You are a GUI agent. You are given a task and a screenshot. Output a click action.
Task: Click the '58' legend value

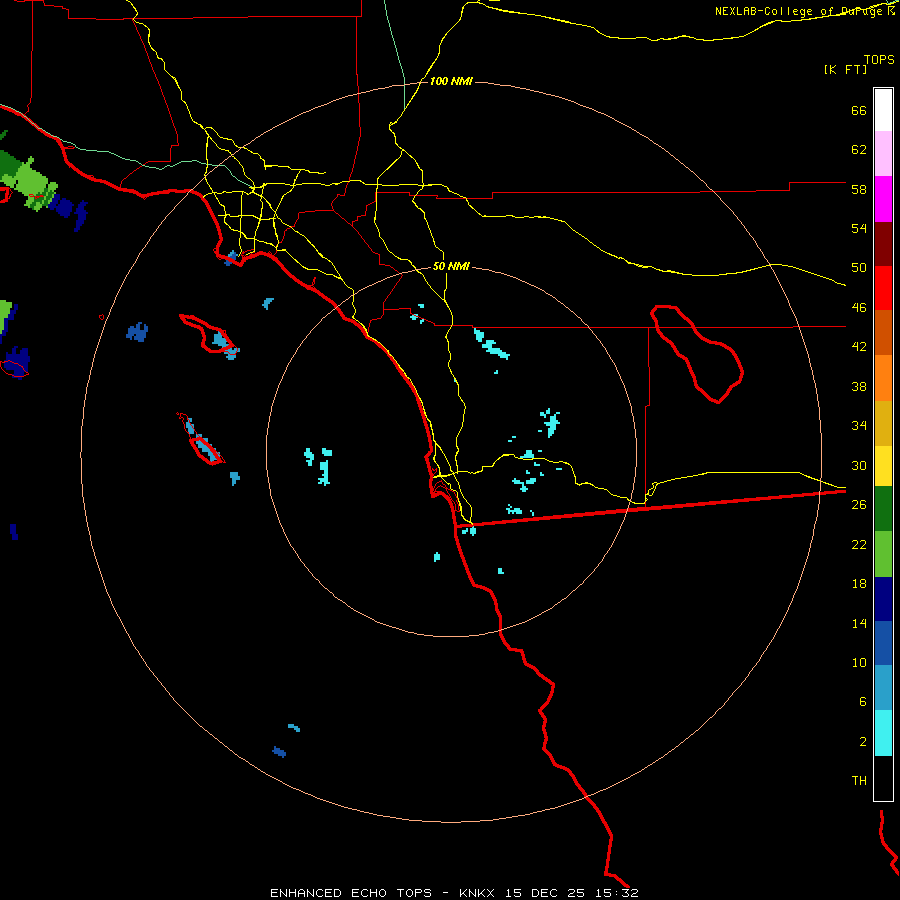pyautogui.click(x=859, y=189)
